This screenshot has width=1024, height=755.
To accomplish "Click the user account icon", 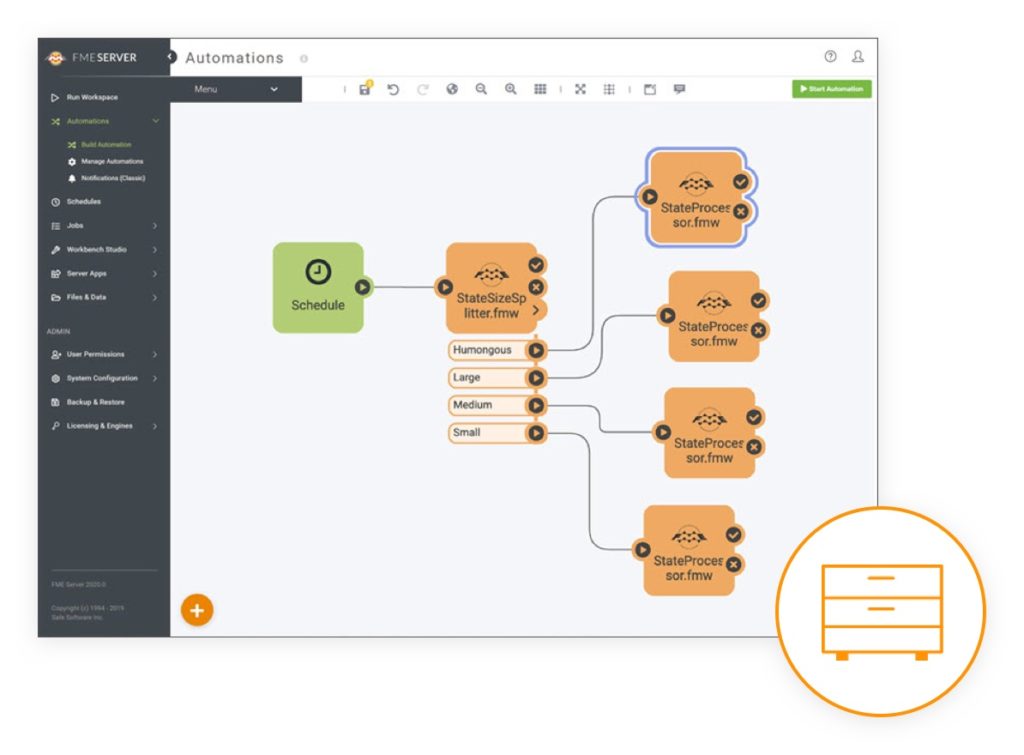I will click(857, 57).
